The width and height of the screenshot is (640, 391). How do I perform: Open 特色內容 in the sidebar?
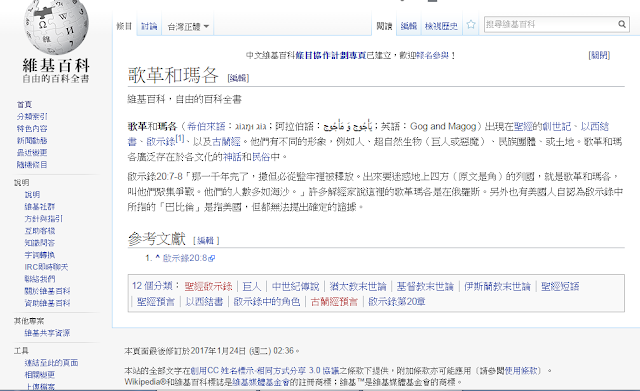point(32,129)
